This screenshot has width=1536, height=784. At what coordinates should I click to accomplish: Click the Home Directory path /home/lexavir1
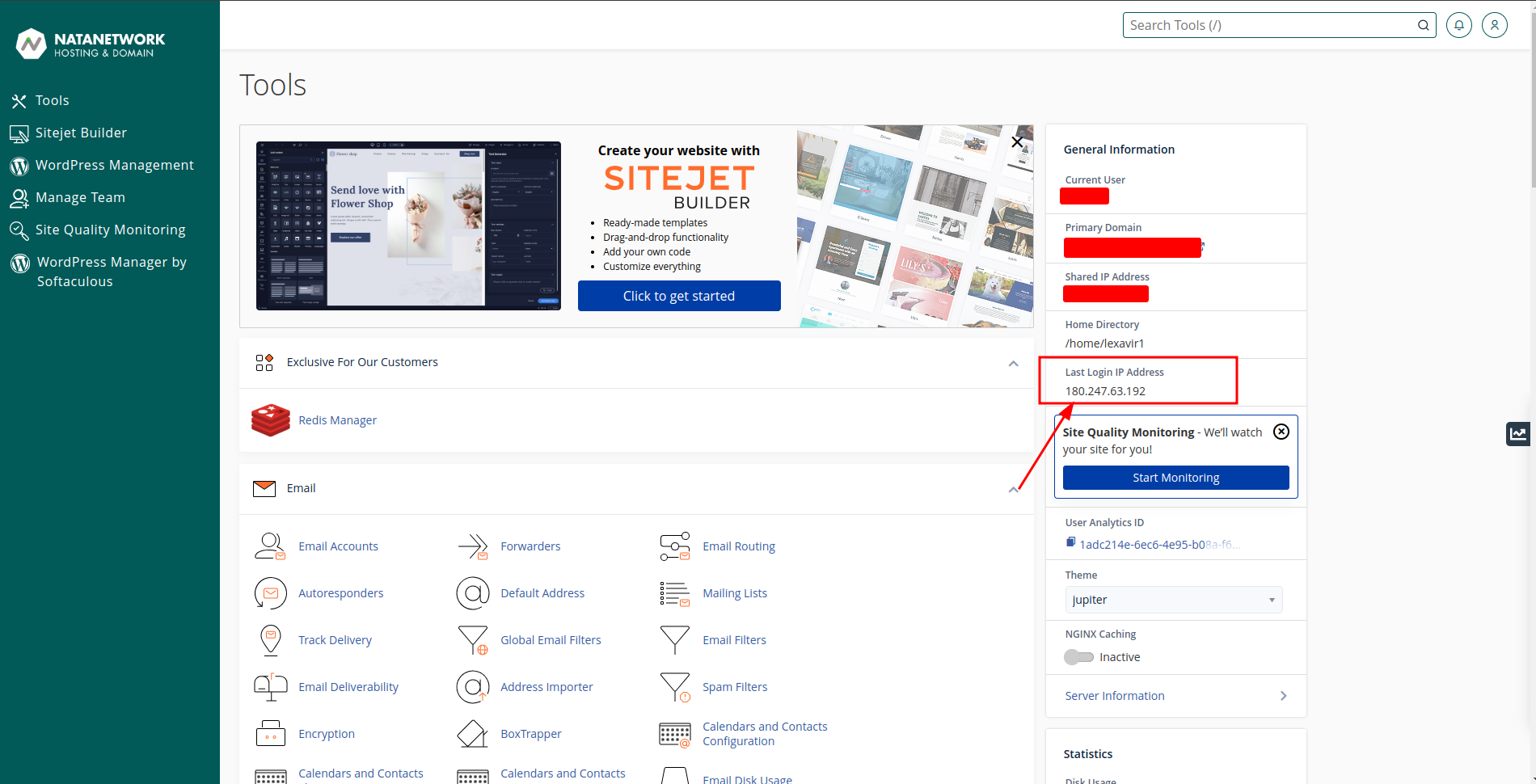tap(1104, 344)
